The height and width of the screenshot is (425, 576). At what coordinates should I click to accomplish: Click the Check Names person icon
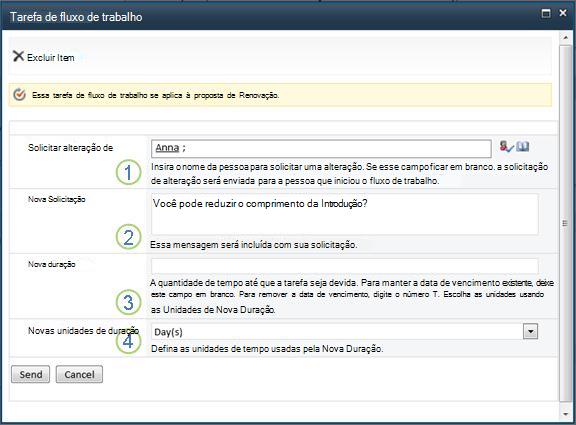(x=507, y=146)
